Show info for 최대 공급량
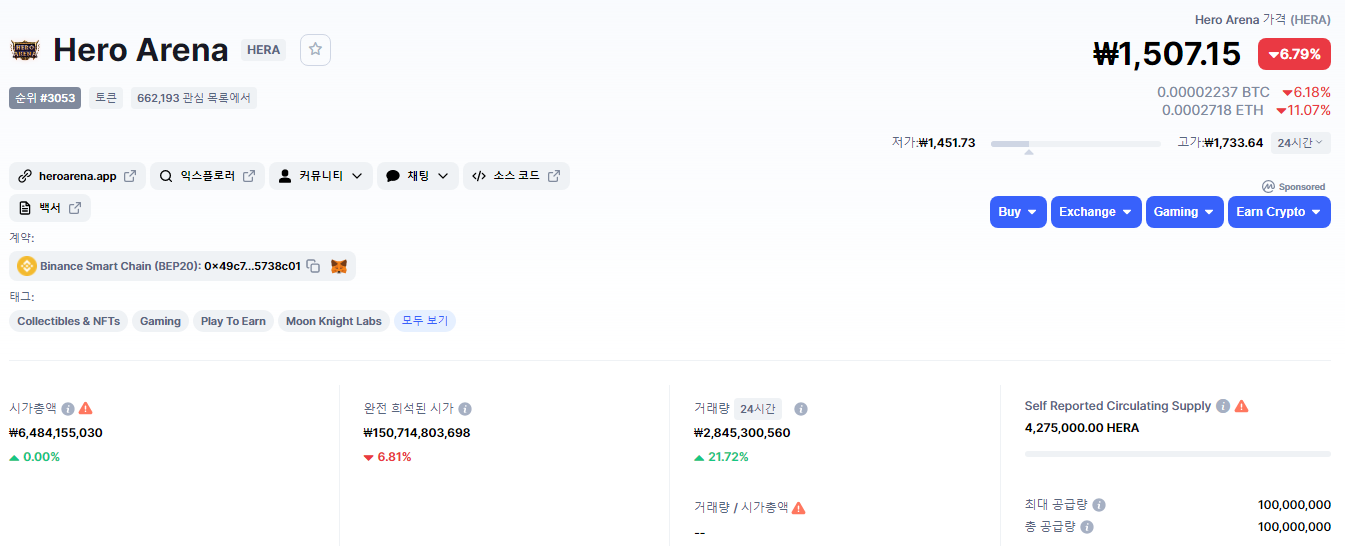Viewport: 1345px width, 553px height. pos(1099,505)
